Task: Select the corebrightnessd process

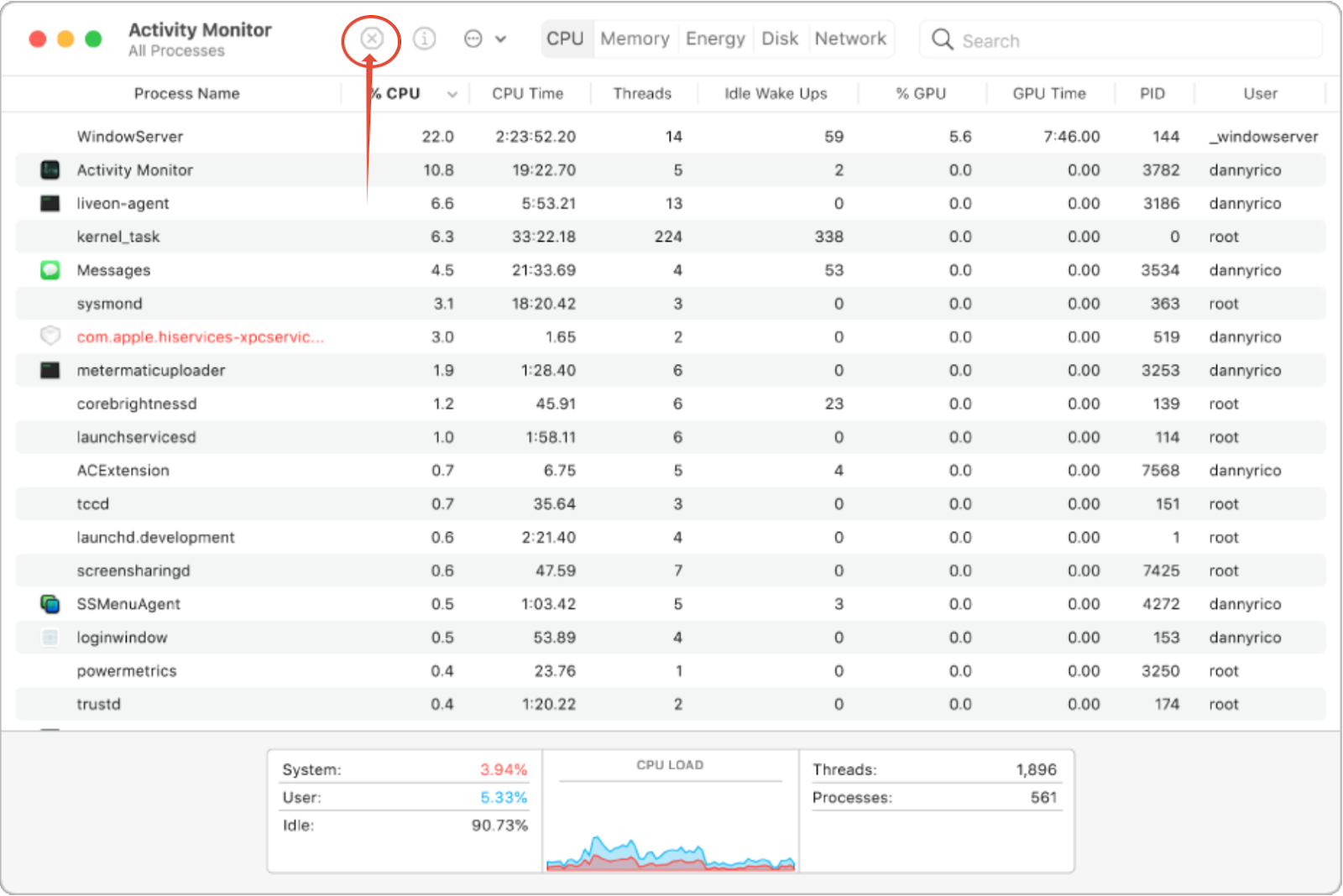Action: pyautogui.click(x=671, y=404)
